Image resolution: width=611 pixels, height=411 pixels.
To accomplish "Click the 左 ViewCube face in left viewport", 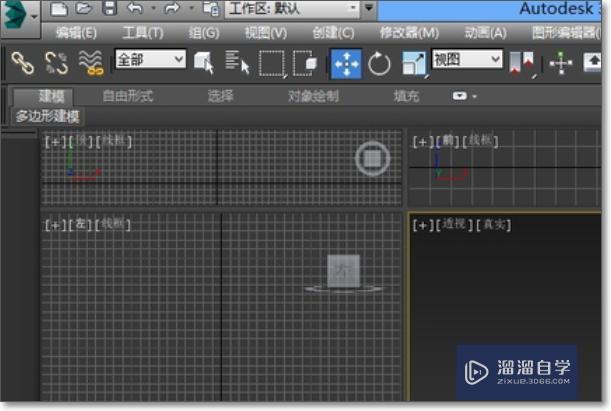I will tap(344, 271).
